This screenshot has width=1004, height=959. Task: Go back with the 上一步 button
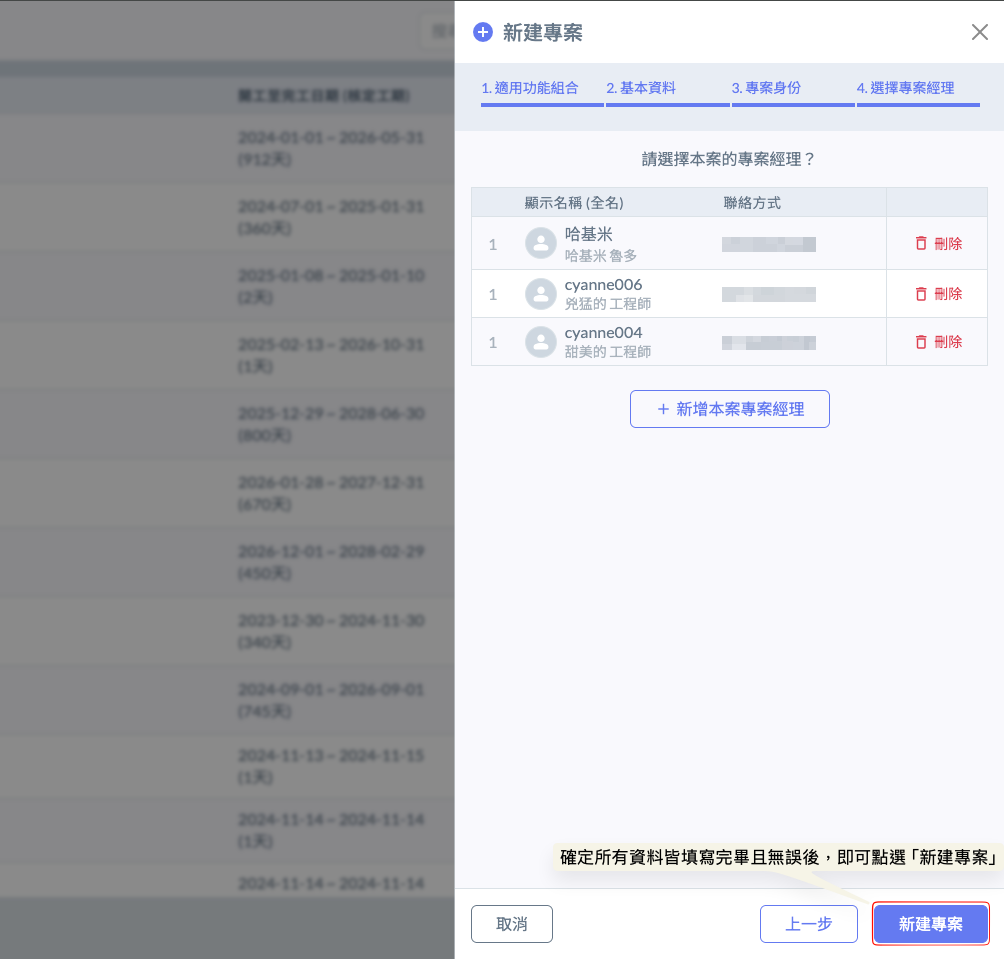tap(808, 924)
